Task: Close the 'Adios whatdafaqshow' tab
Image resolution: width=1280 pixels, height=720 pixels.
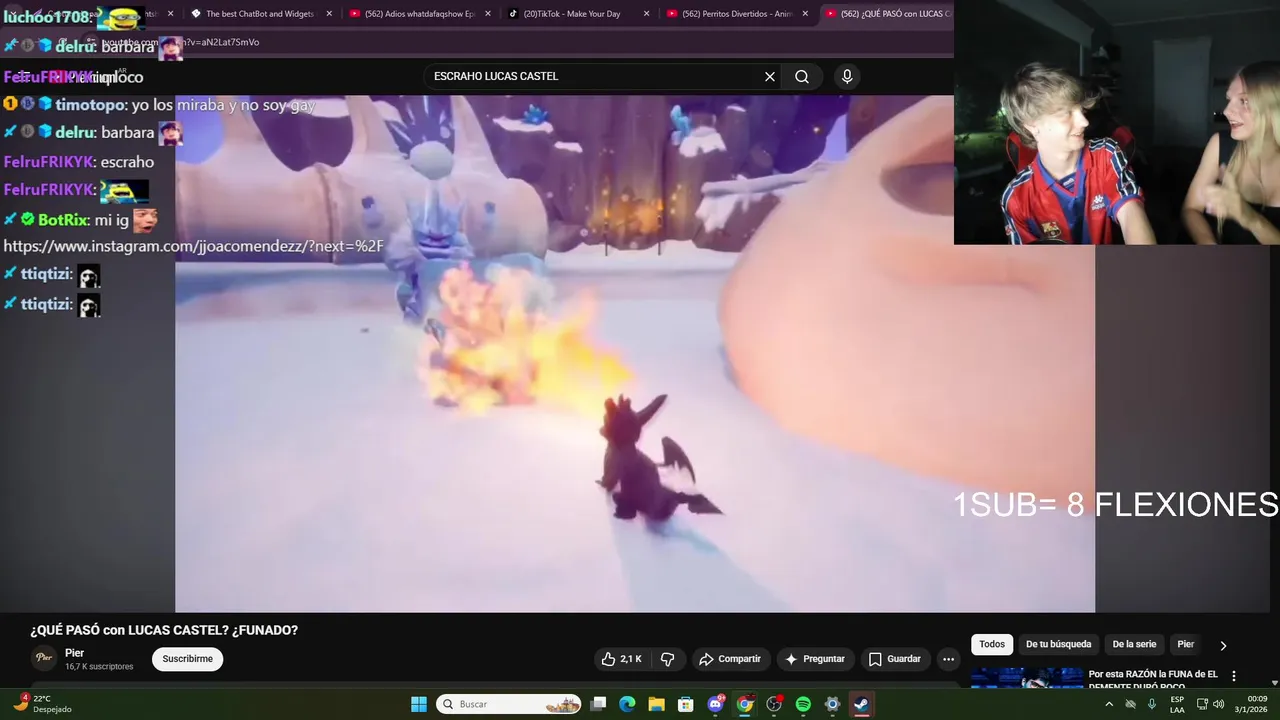Action: 487,14
